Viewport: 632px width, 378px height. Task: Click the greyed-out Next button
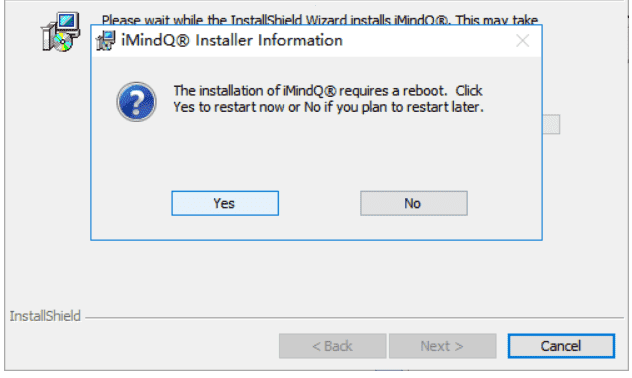442,346
